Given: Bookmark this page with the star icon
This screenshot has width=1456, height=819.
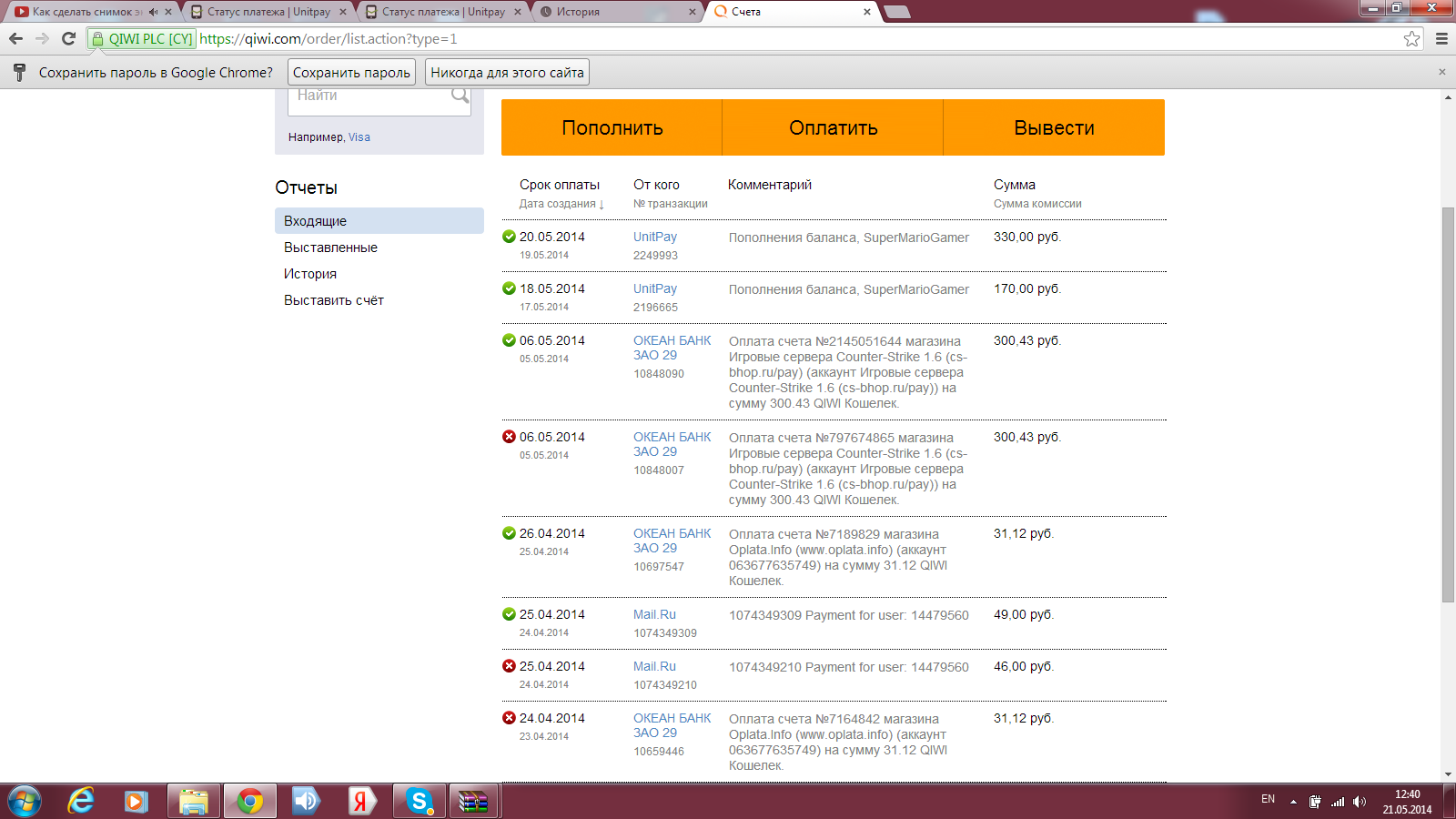Looking at the screenshot, I should 1411,38.
